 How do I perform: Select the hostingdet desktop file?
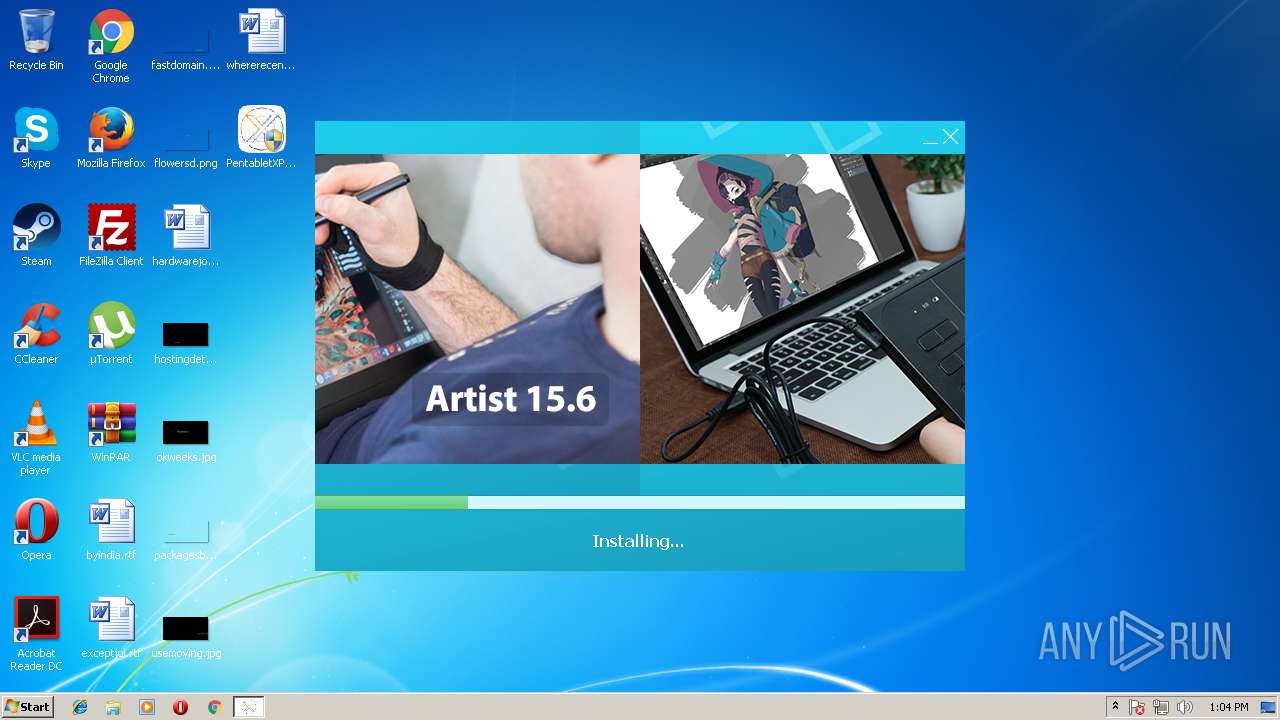186,334
